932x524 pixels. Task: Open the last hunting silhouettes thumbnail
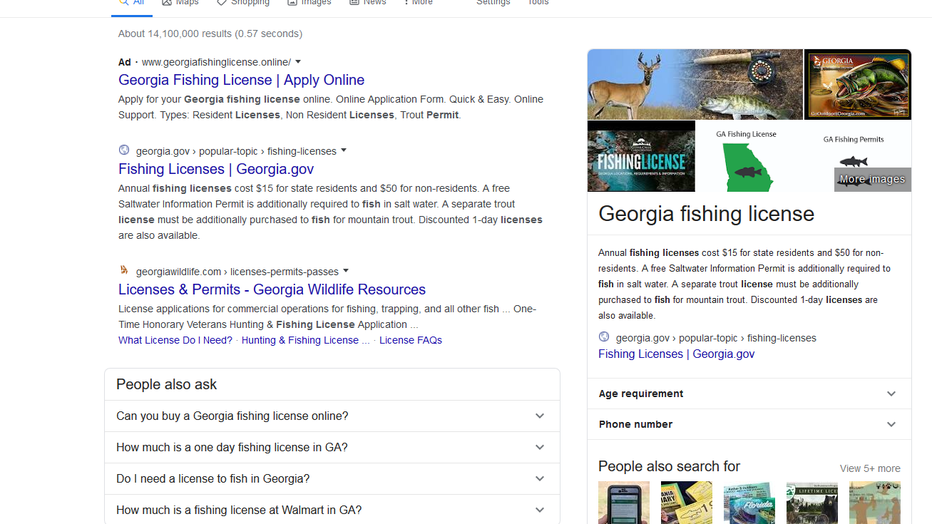[875, 503]
